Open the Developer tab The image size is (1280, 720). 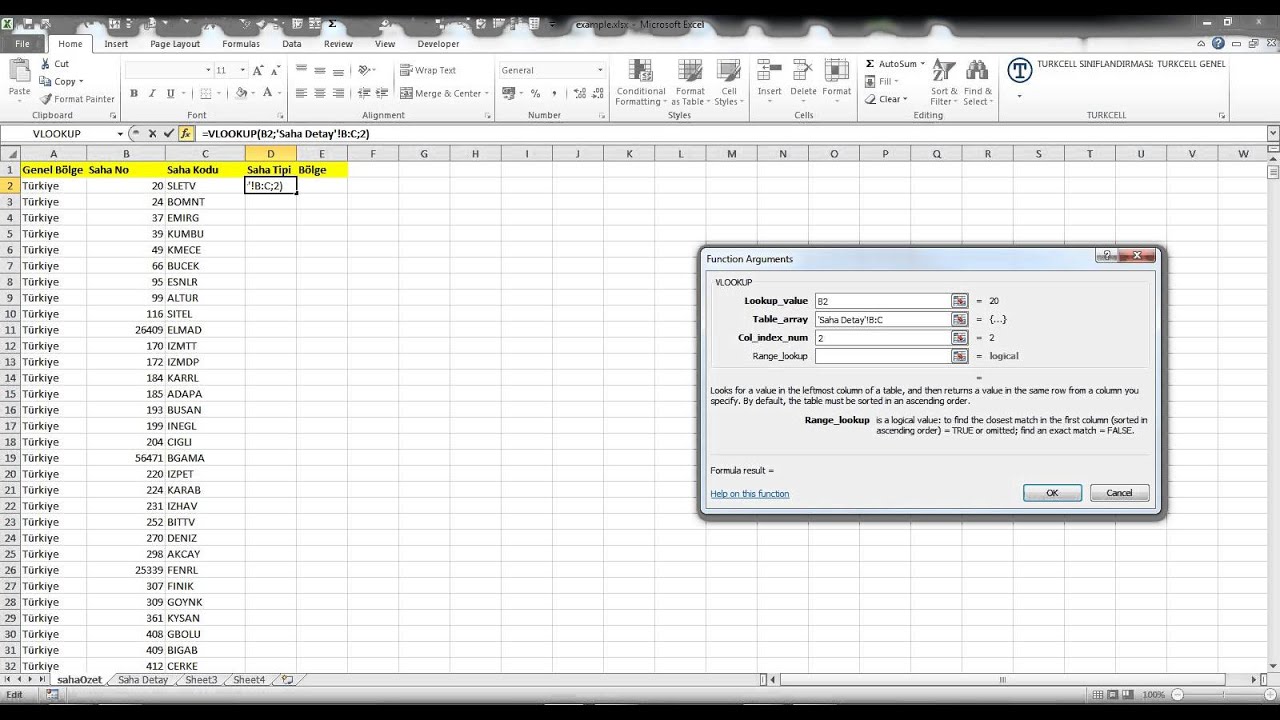438,44
